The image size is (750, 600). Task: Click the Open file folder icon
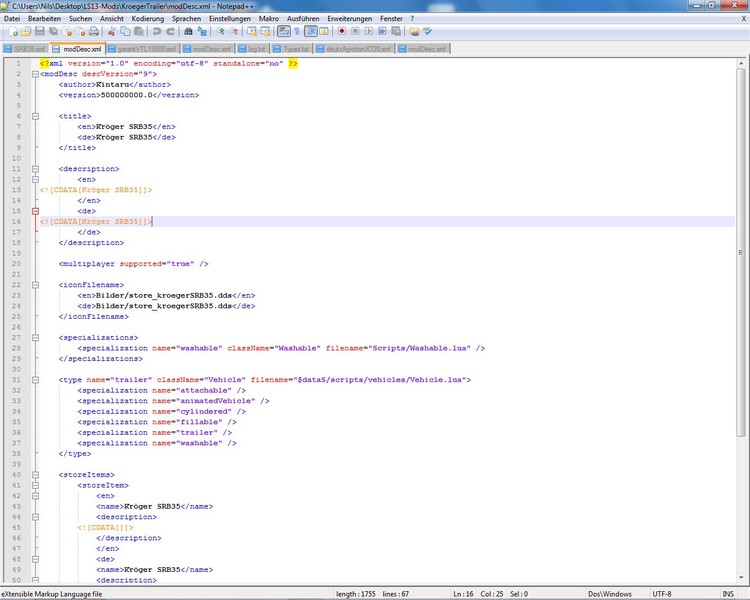coord(26,32)
